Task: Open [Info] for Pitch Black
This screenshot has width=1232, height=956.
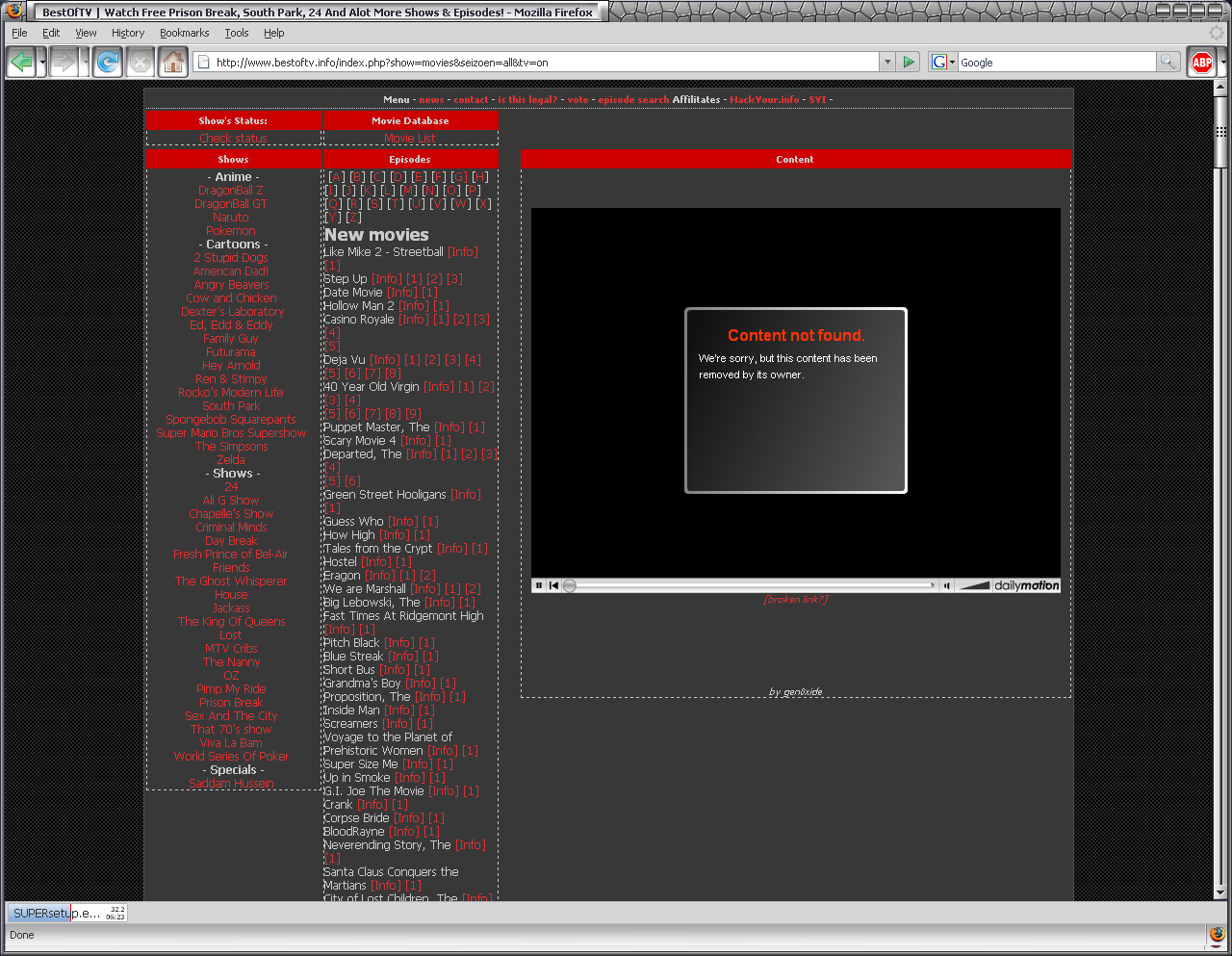Action: [399, 643]
